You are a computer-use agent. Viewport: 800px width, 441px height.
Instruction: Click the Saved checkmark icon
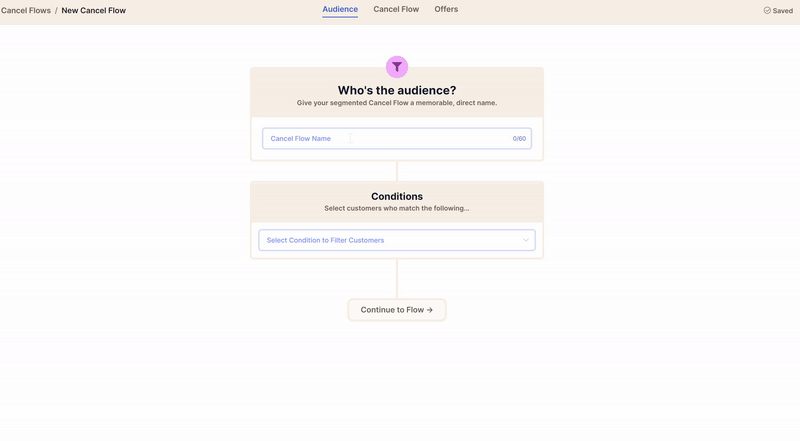[x=767, y=10]
